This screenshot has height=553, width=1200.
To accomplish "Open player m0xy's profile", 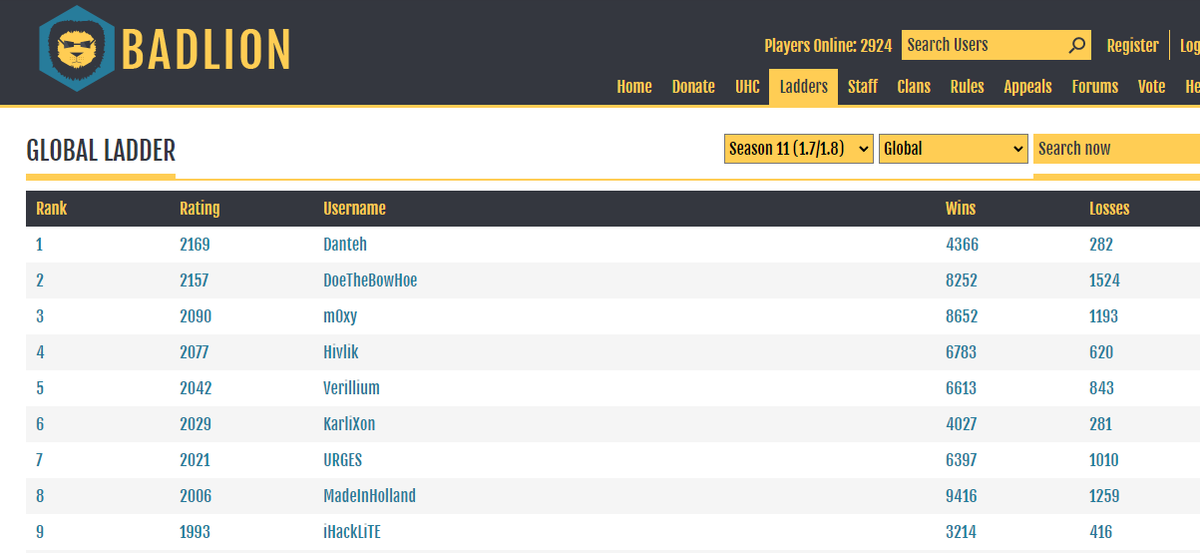I will tap(340, 316).
